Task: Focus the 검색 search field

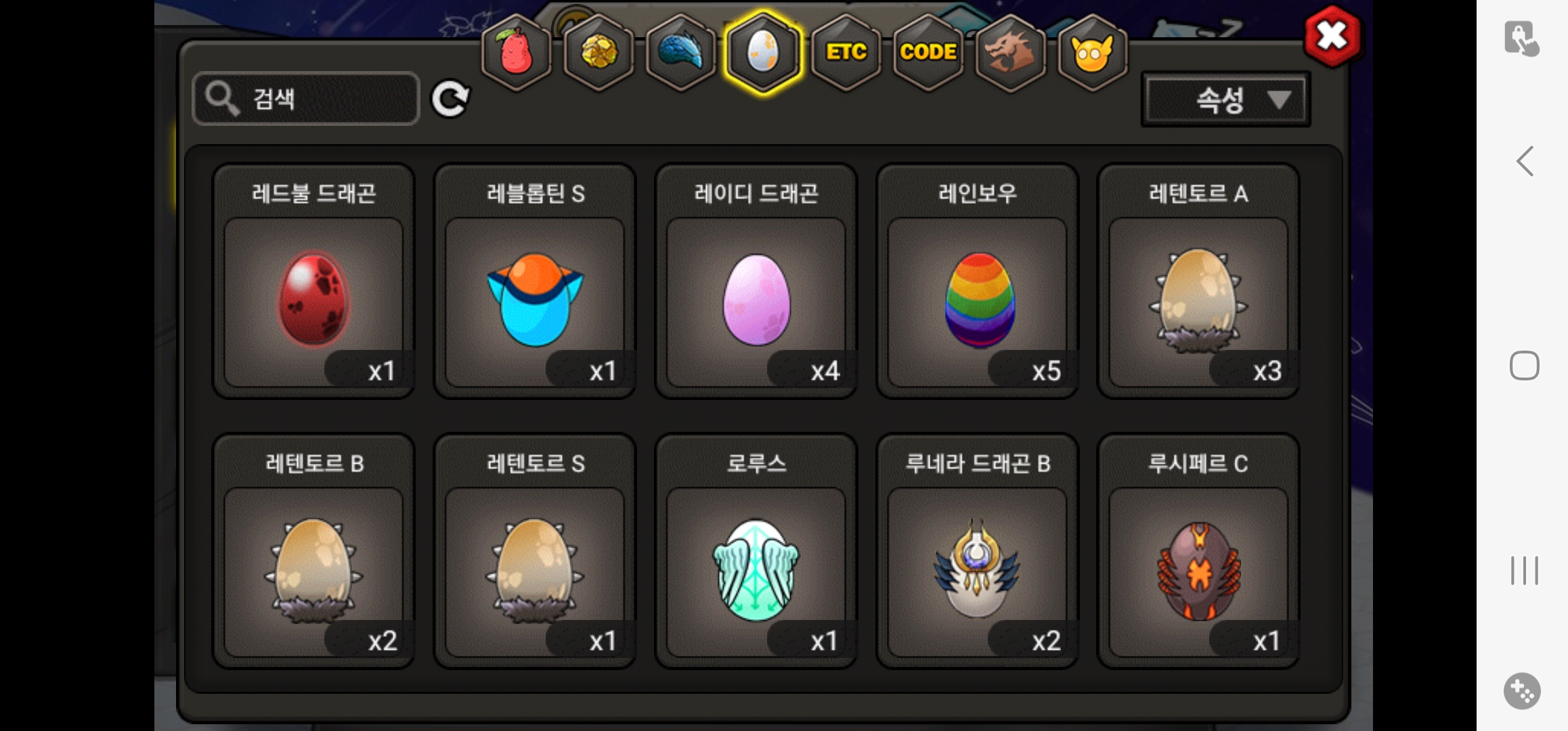Action: pos(306,98)
